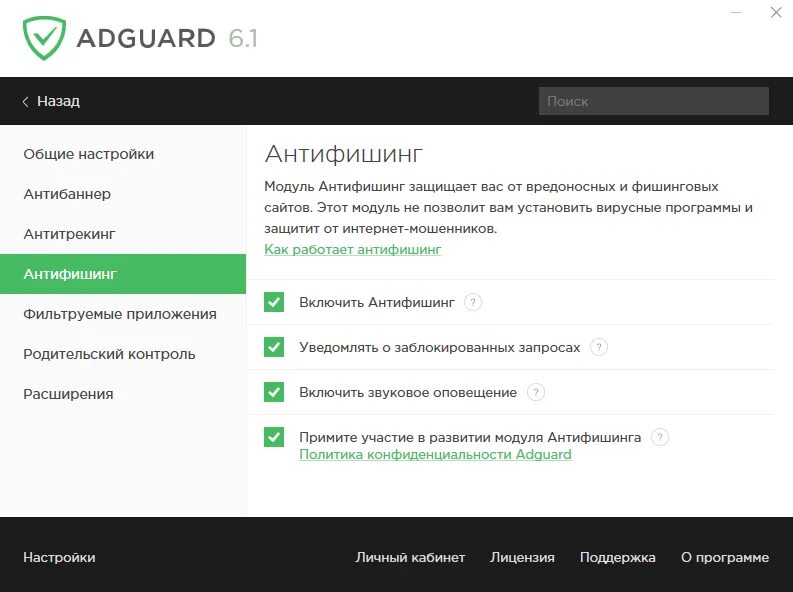
Task: Open Лицензия in the footer
Action: [522, 557]
